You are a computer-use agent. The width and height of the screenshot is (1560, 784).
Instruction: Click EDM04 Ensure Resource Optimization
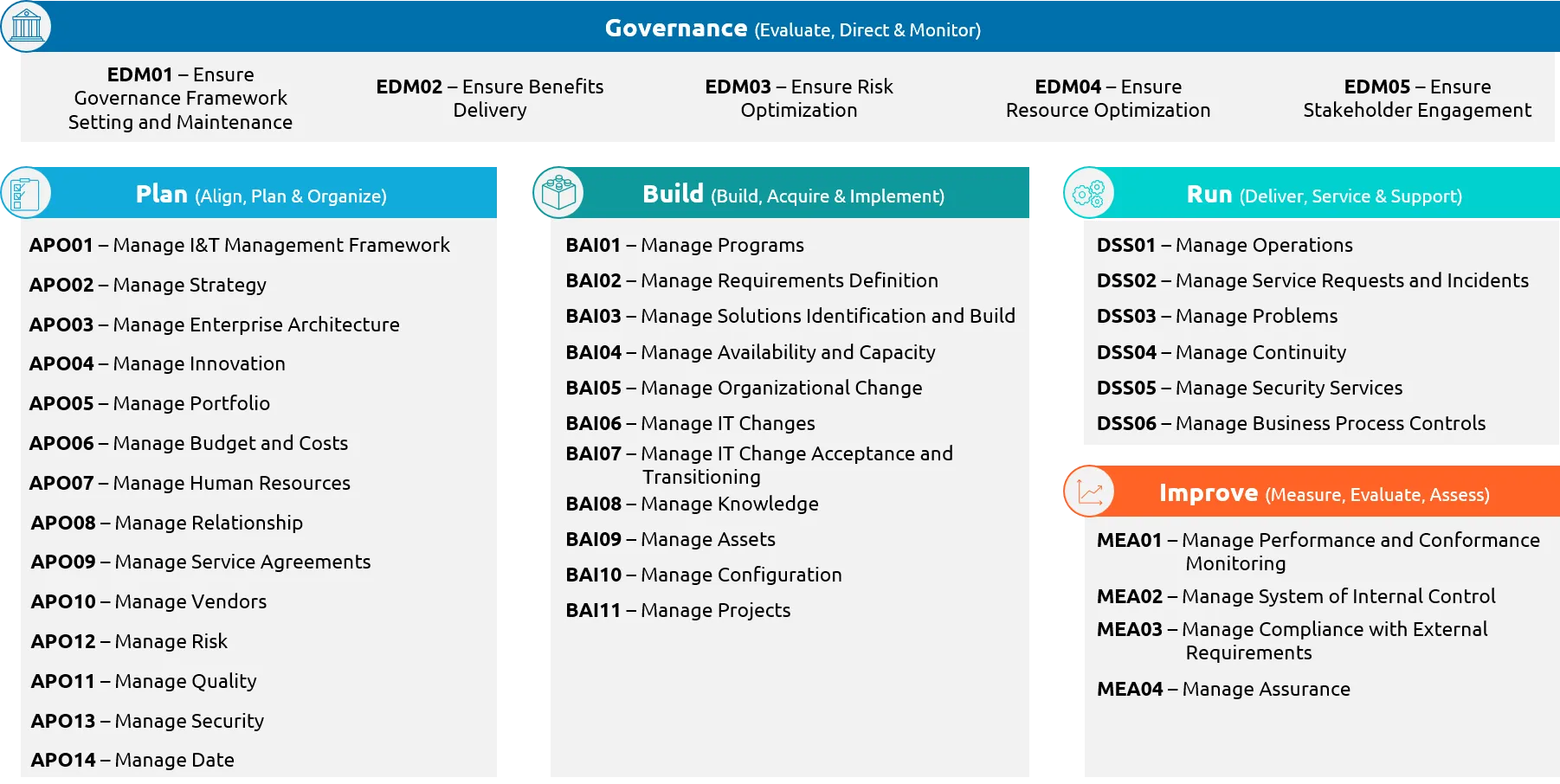pyautogui.click(x=1108, y=98)
